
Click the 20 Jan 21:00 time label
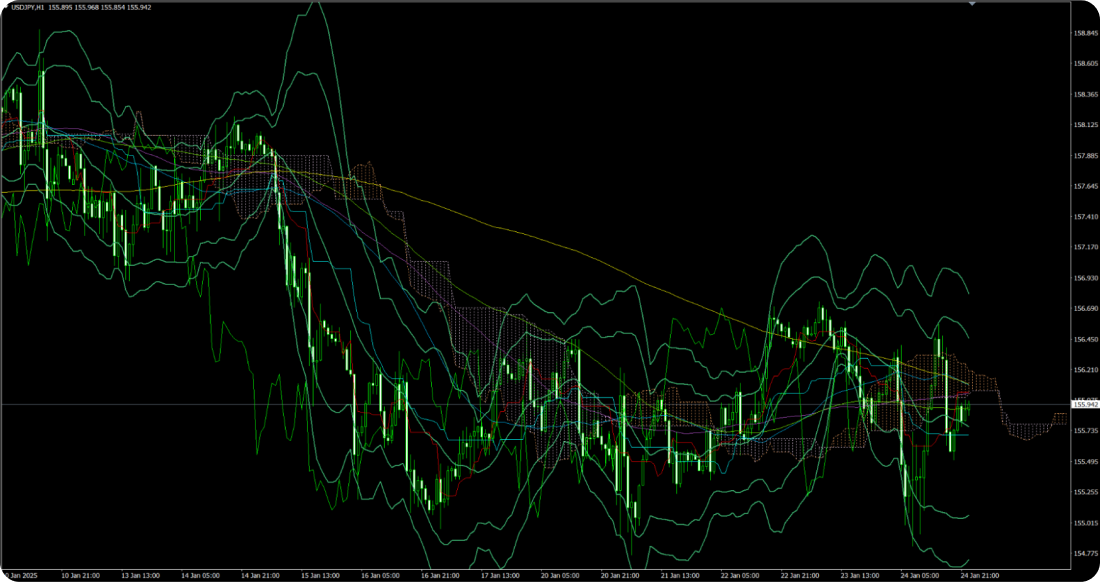point(620,576)
